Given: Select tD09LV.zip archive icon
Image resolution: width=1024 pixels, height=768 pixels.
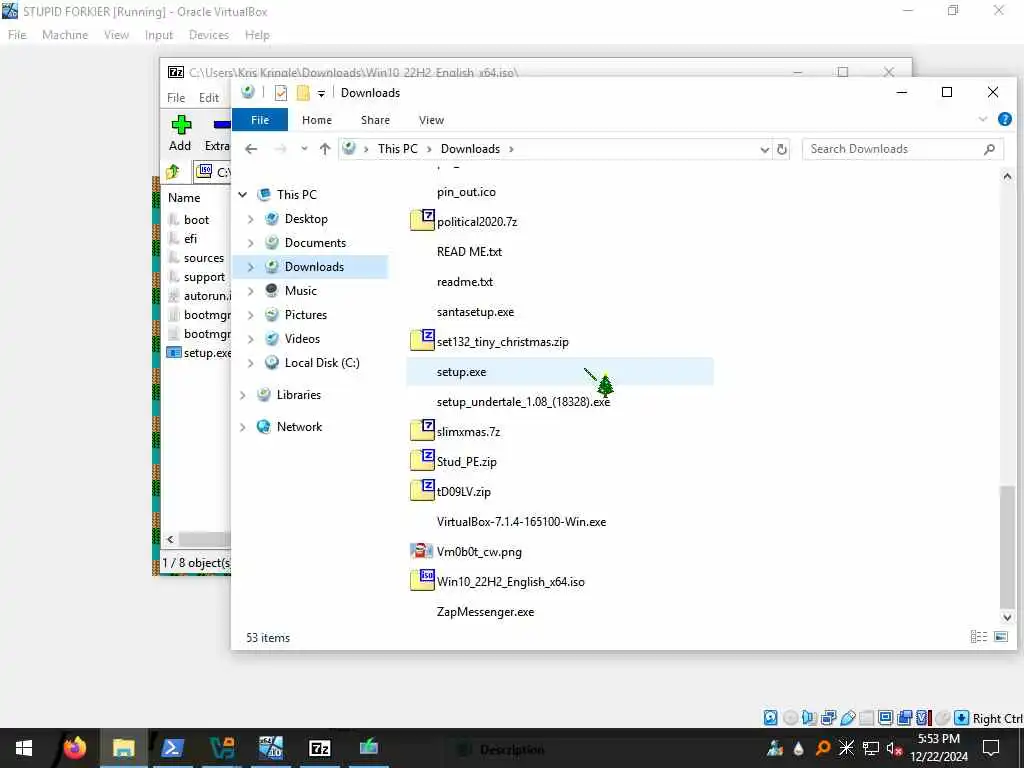Looking at the screenshot, I should point(422,491).
